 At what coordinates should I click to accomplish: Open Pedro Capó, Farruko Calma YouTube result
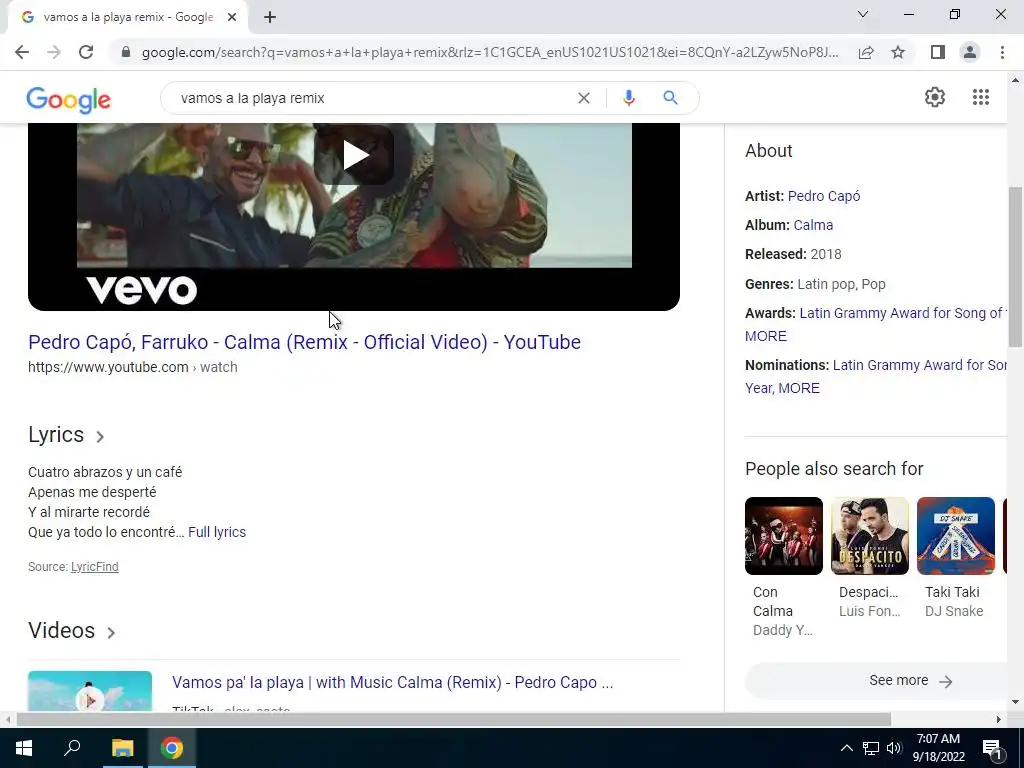tap(304, 342)
